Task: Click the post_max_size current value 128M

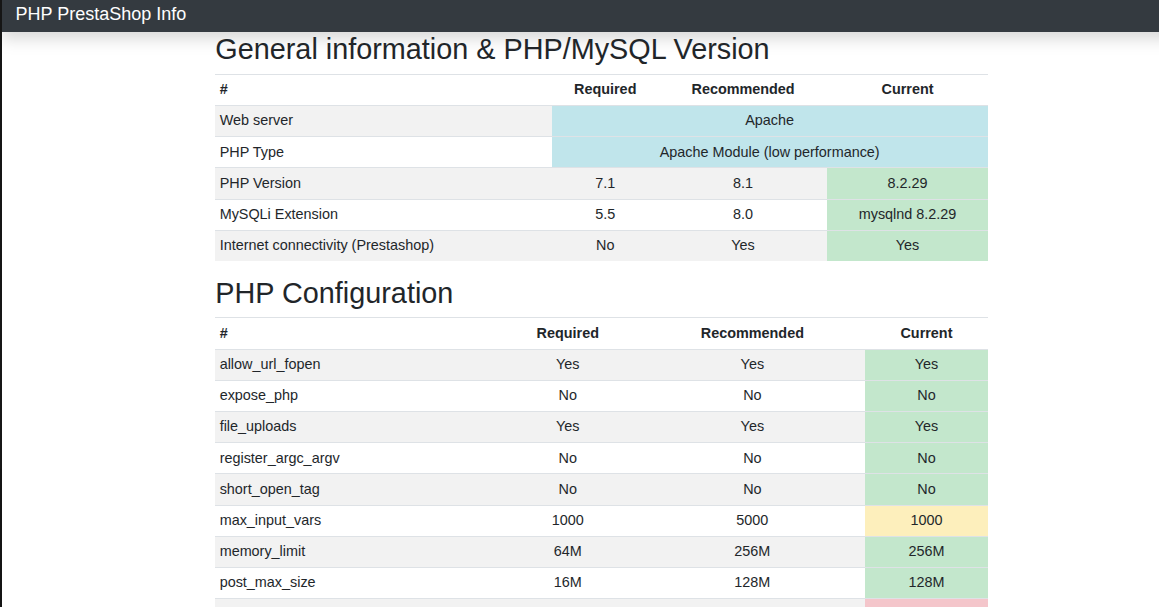Action: click(x=926, y=582)
